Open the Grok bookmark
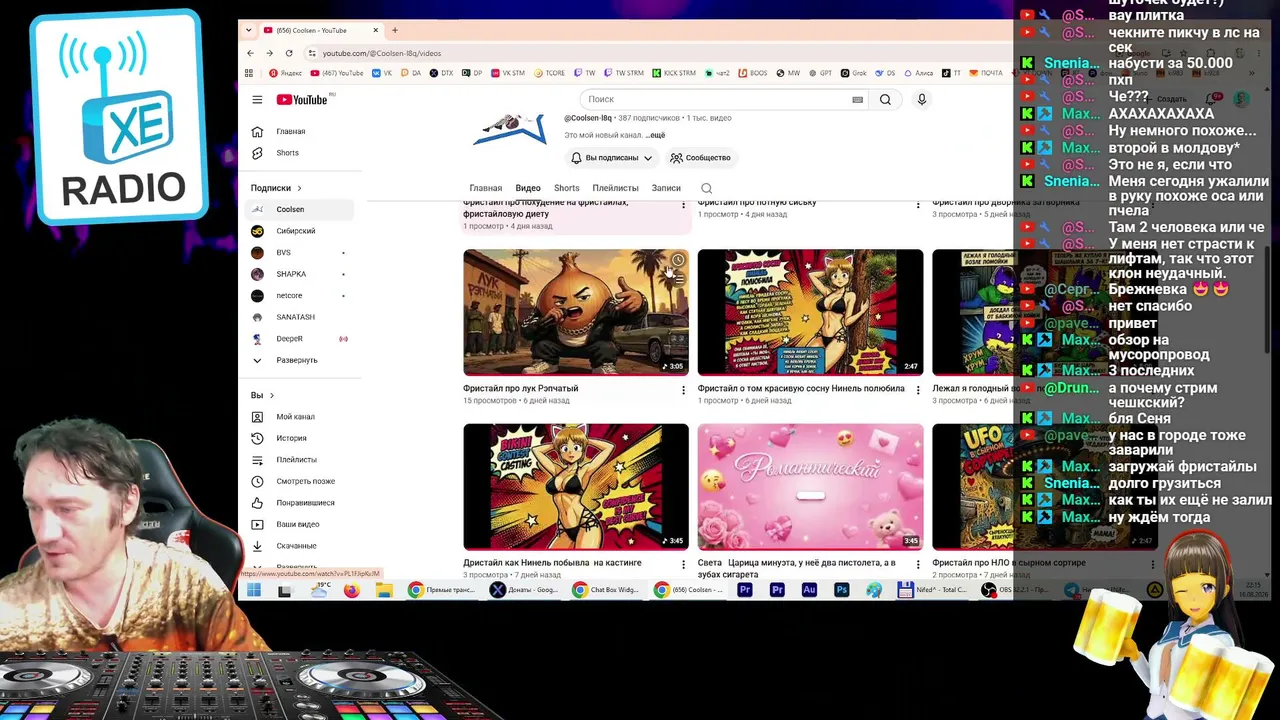Screen dimensions: 1280x720 pyautogui.click(x=854, y=73)
